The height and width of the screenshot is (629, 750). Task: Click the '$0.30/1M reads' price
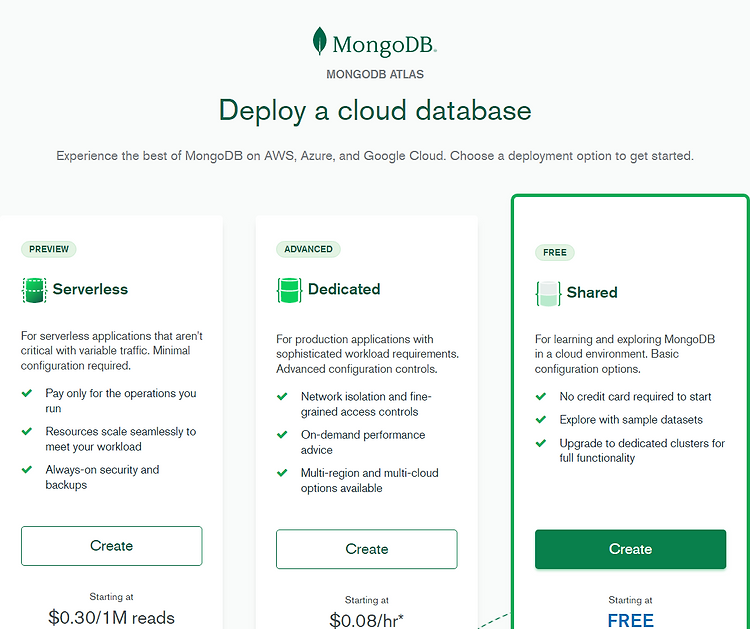tap(111, 618)
